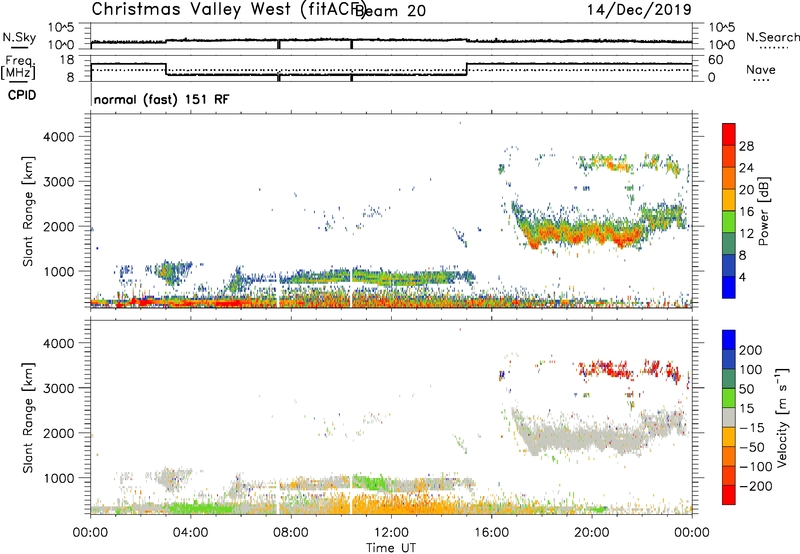Click the date '14/Dec/2019'
This screenshot has height=554, width=800.
click(639, 10)
